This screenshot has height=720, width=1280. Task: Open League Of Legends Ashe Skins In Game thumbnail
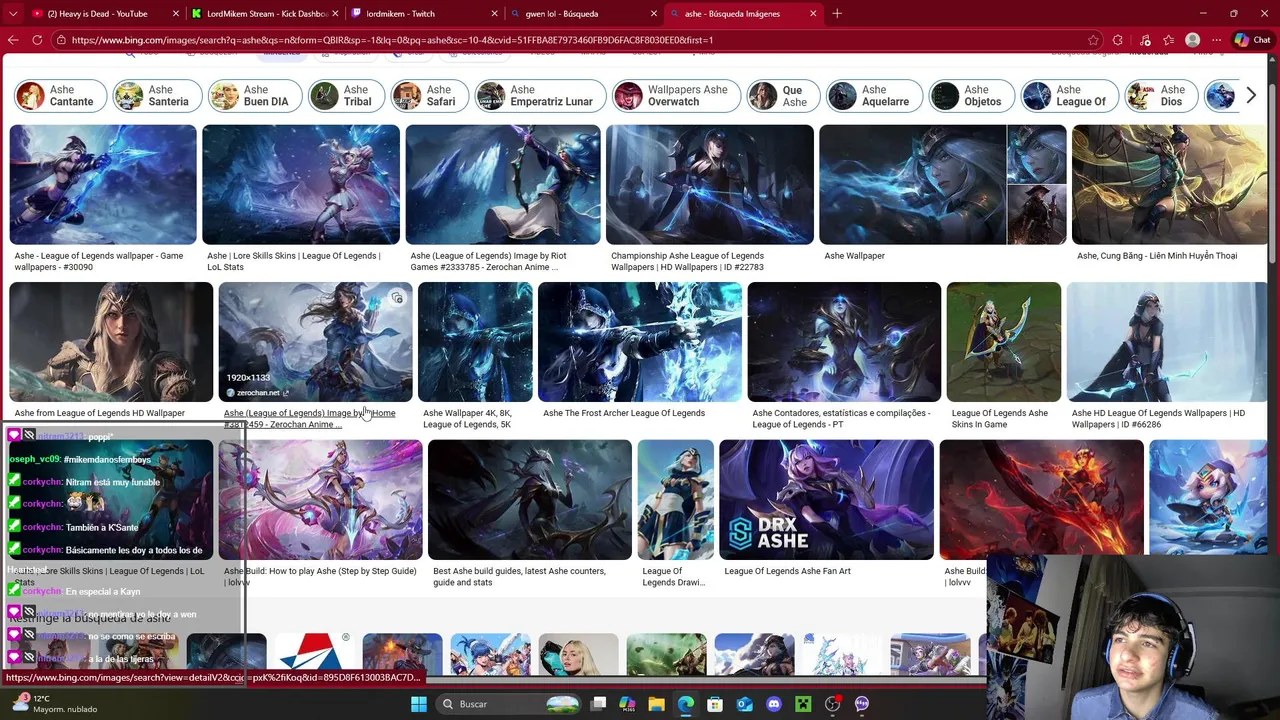pyautogui.click(x=1004, y=342)
